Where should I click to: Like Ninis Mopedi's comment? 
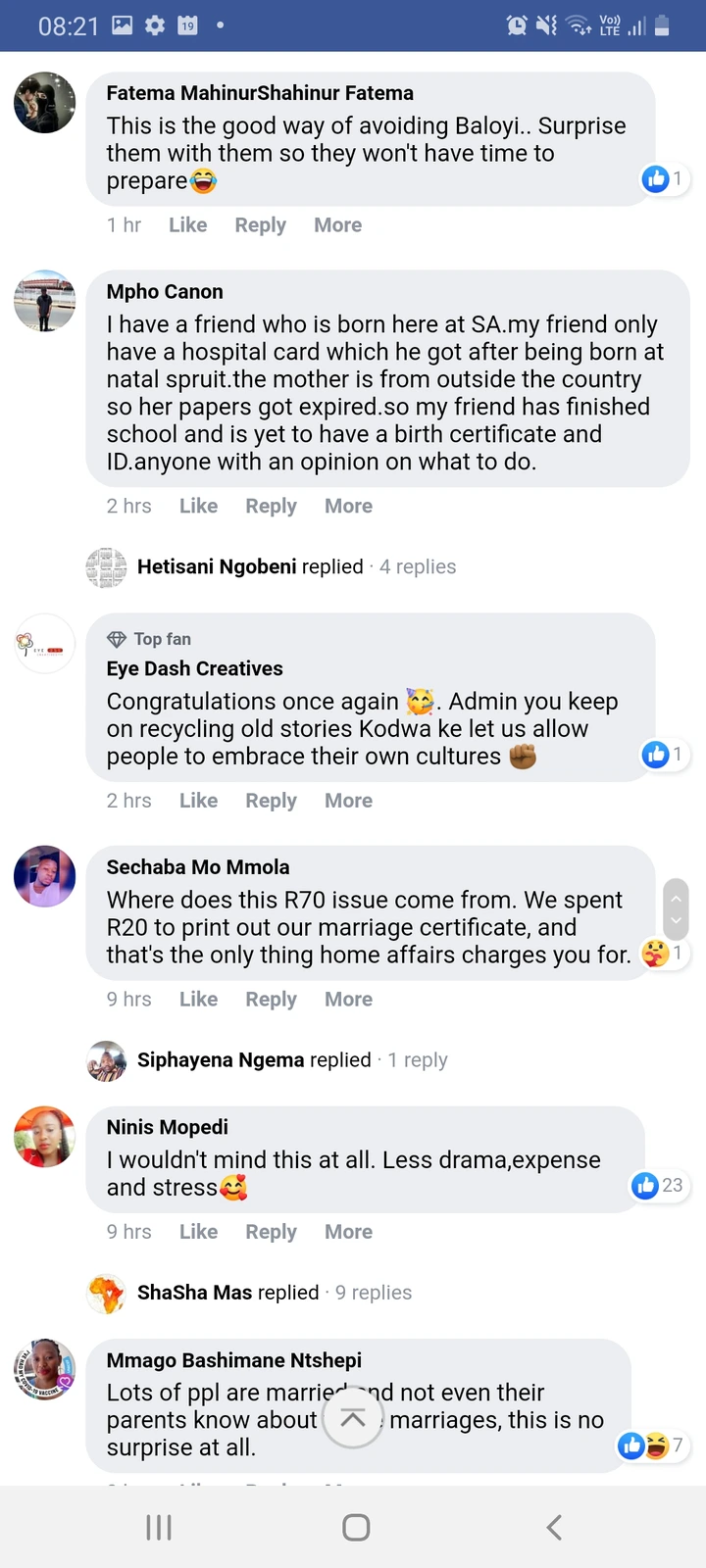tap(198, 1232)
